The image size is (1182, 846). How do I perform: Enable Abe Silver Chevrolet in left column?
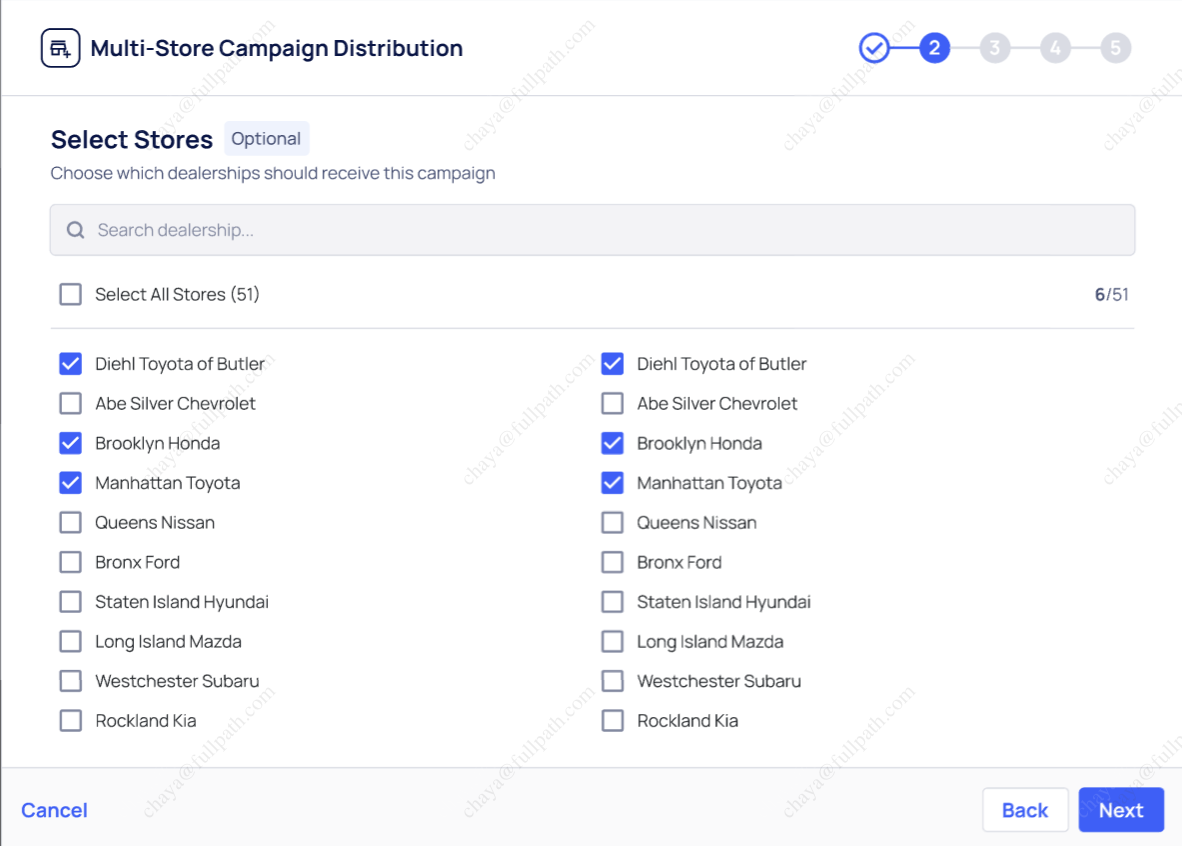[70, 404]
